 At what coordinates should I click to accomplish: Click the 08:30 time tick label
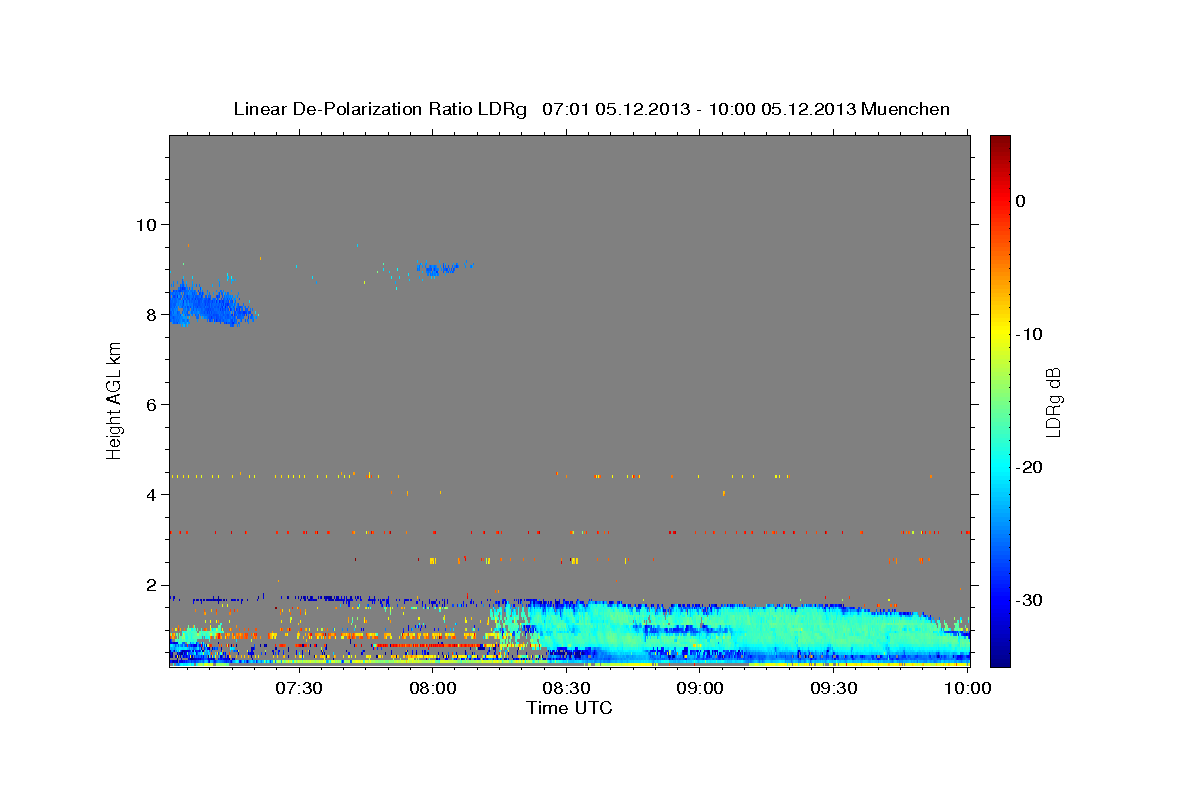pyautogui.click(x=566, y=688)
